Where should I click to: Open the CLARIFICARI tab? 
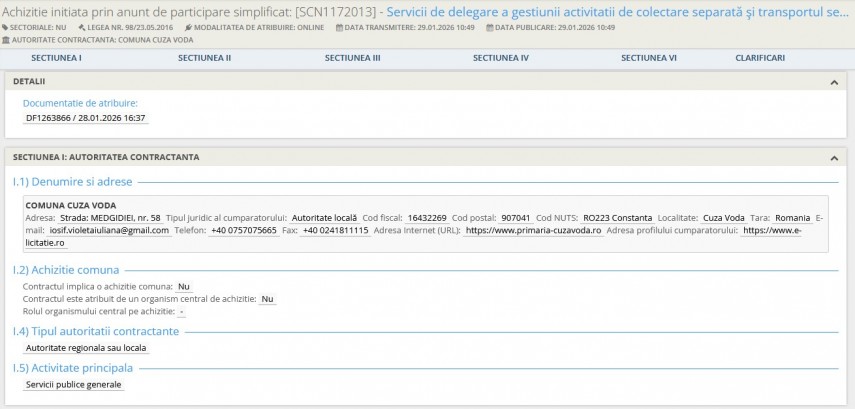click(760, 58)
